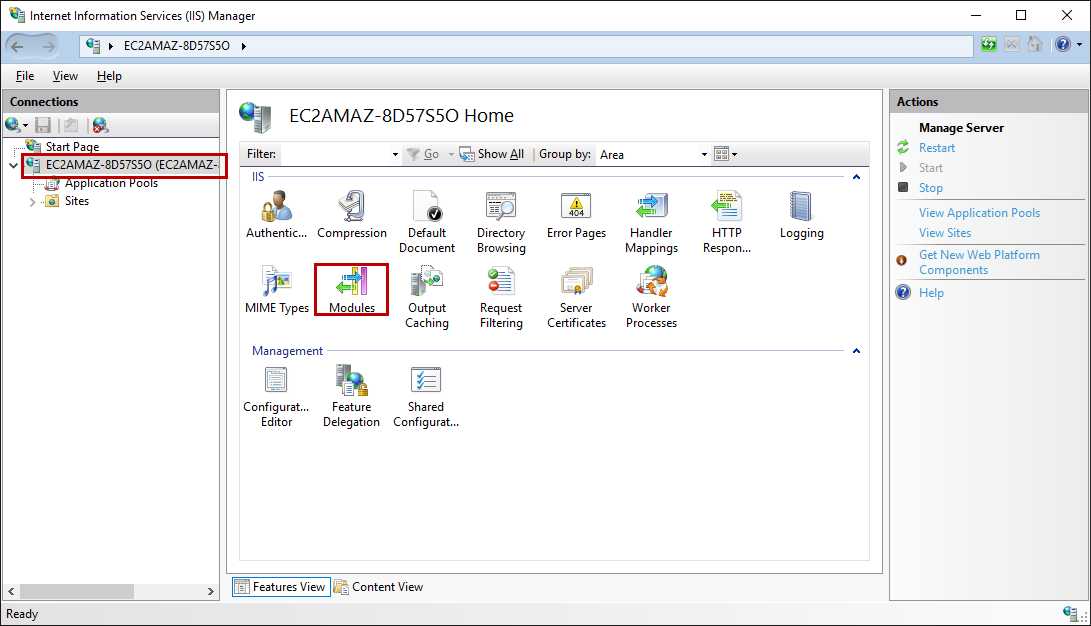The image size is (1091, 626).
Task: Click Restart in Manage Server actions
Action: 937,147
